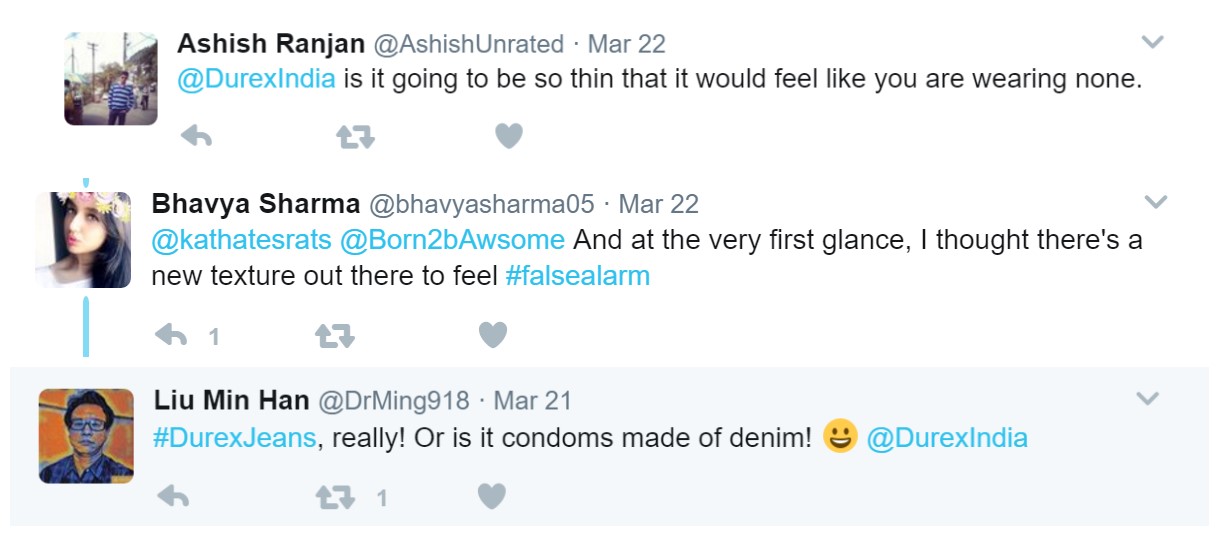Reply to Liu Min Han's tweet
The width and height of the screenshot is (1219, 536).
[173, 496]
